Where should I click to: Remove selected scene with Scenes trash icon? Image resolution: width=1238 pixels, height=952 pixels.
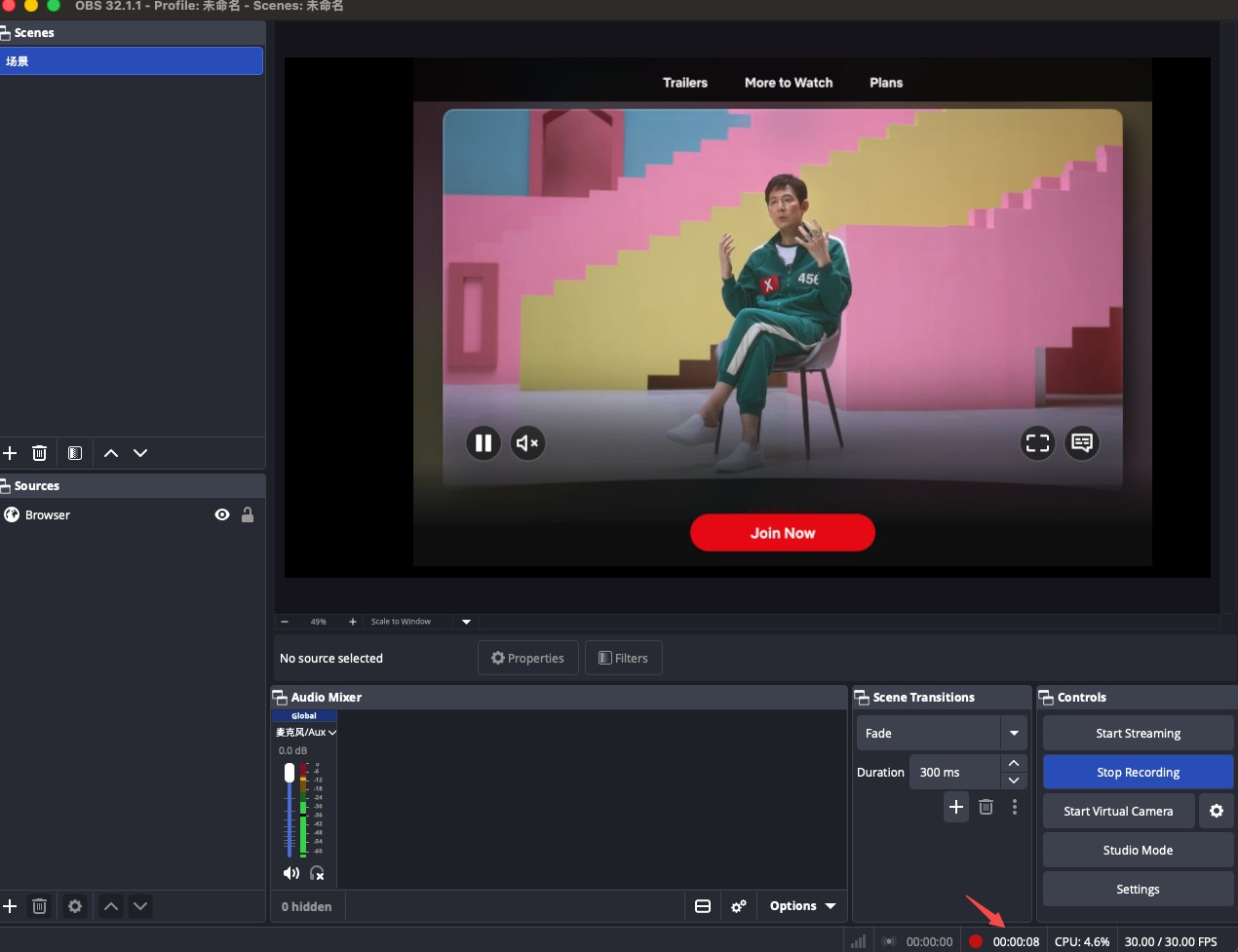tap(39, 453)
